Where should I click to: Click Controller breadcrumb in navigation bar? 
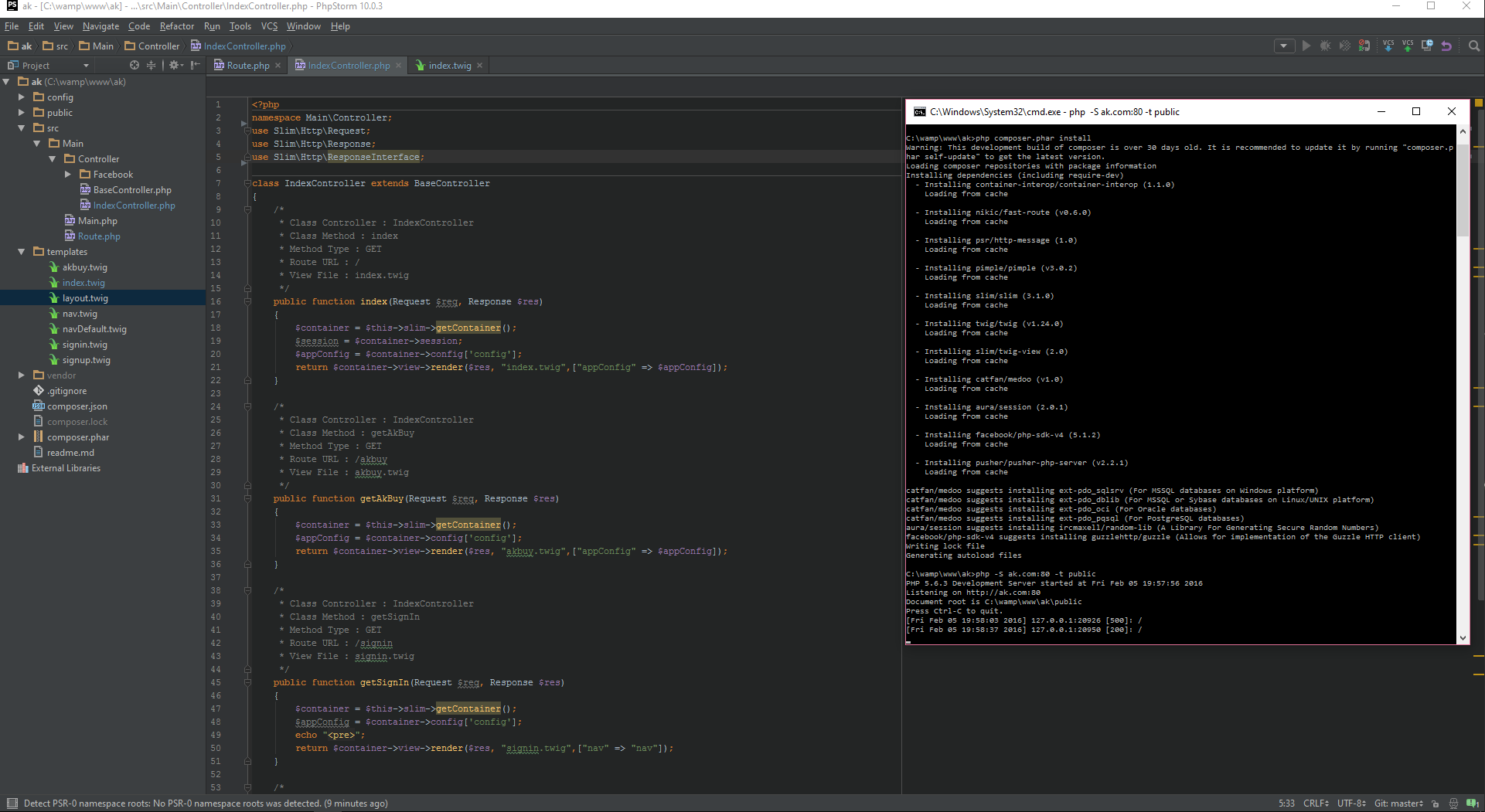[x=158, y=46]
